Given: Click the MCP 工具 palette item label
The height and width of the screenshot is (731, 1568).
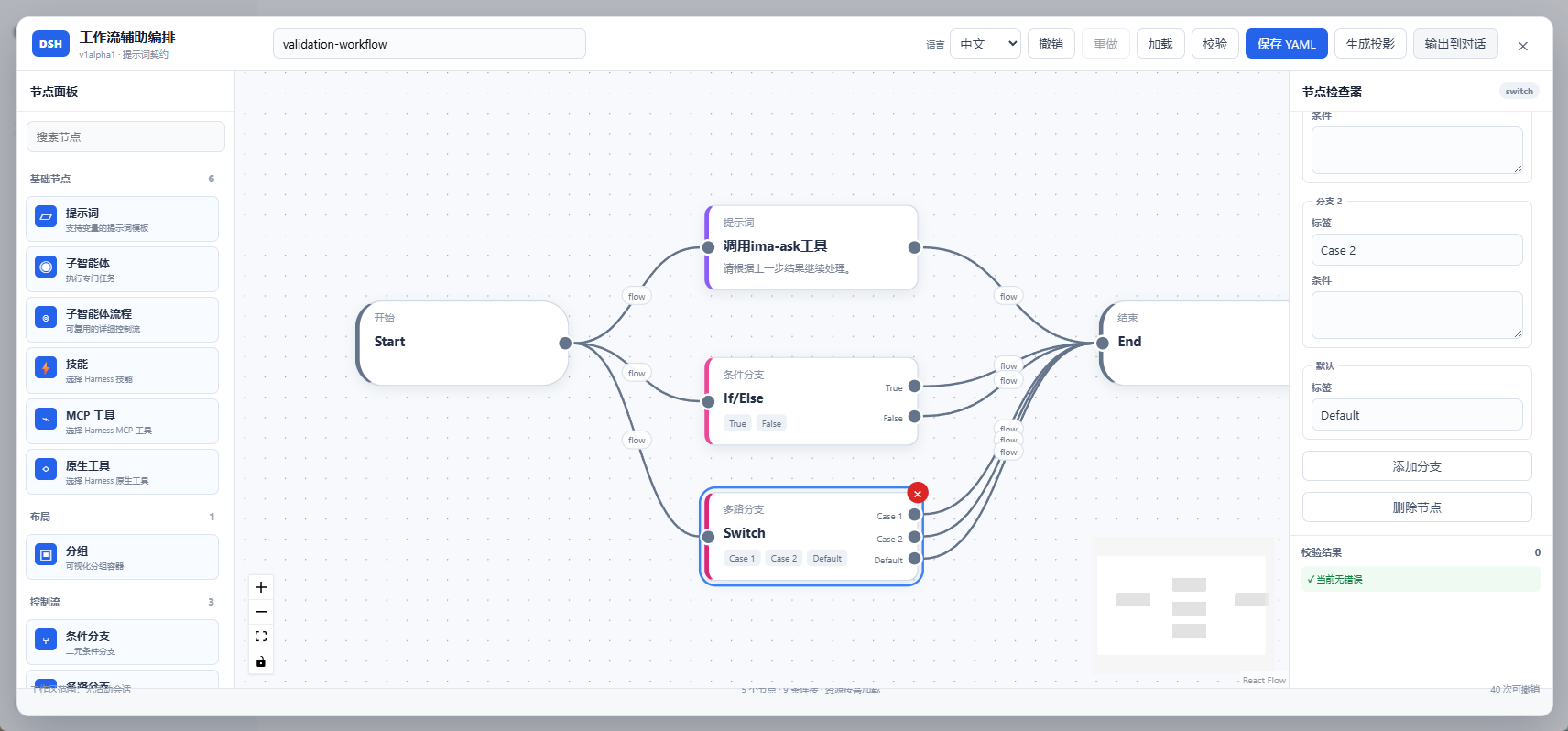Looking at the screenshot, I should (x=91, y=416).
